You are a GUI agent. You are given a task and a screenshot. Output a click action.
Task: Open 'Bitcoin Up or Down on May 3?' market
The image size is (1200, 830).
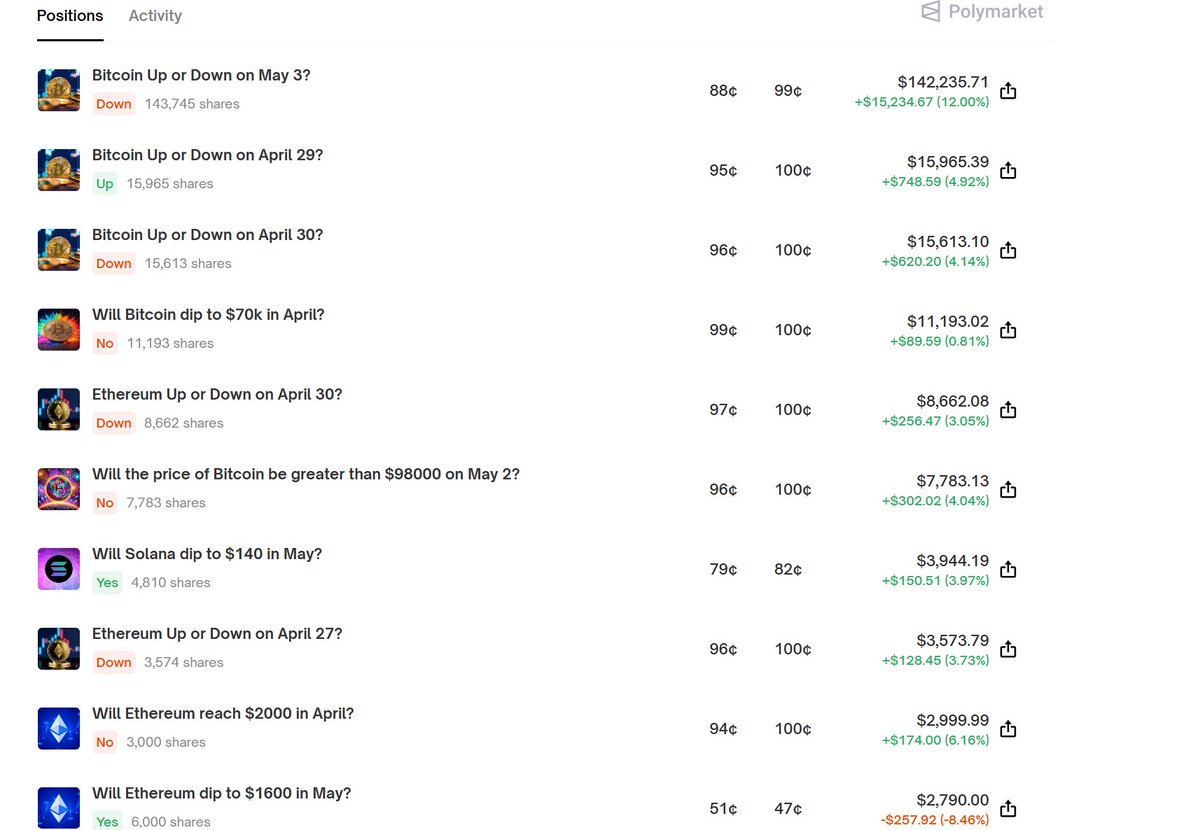point(201,75)
